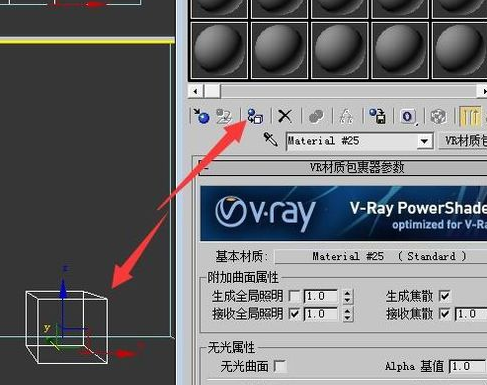487x385 pixels.
Task: Click 生成全局照明 value field
Action: 322,296
